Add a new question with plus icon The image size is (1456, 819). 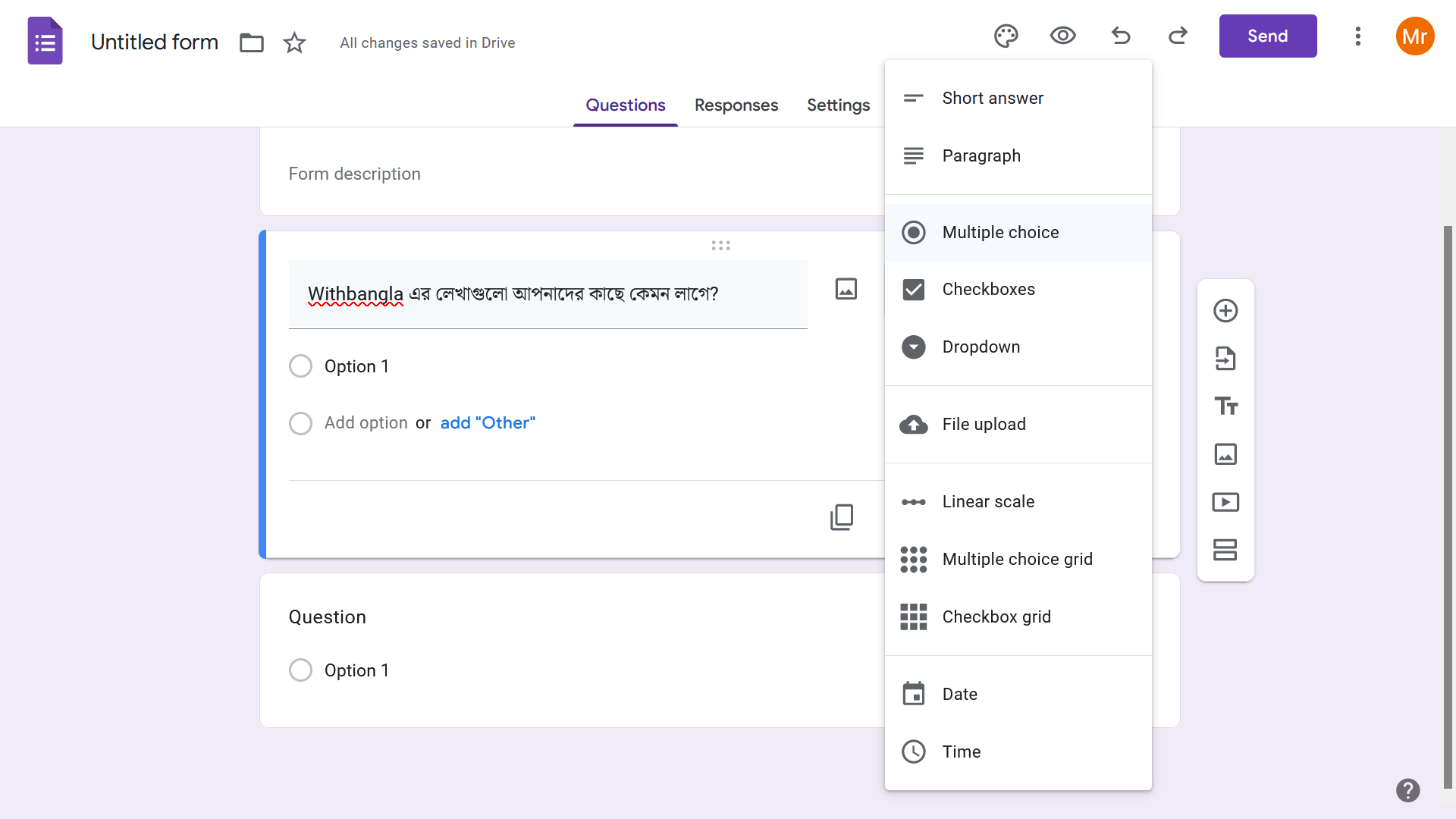tap(1225, 311)
